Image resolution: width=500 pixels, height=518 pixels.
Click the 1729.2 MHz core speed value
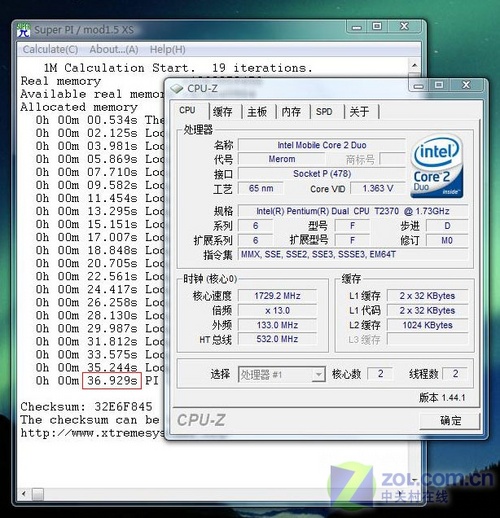click(277, 296)
